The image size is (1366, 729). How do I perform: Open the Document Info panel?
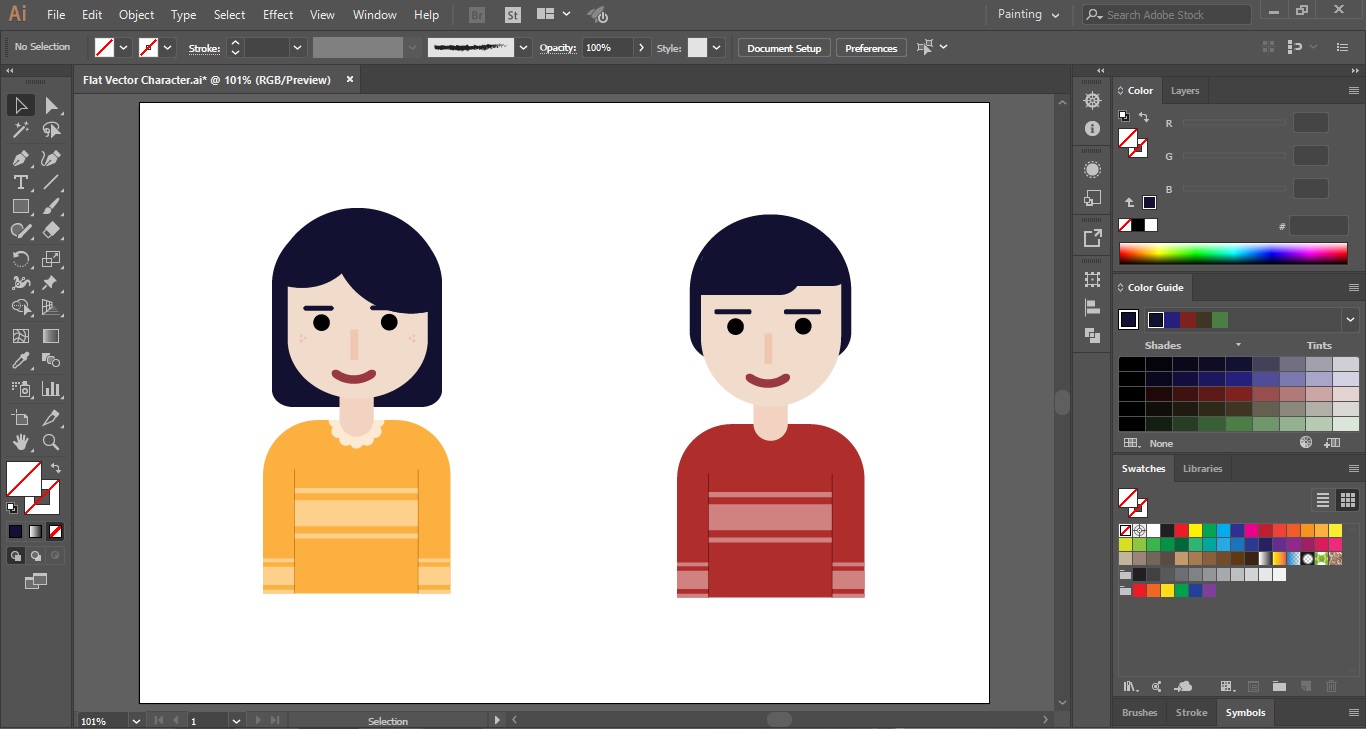click(x=1092, y=128)
